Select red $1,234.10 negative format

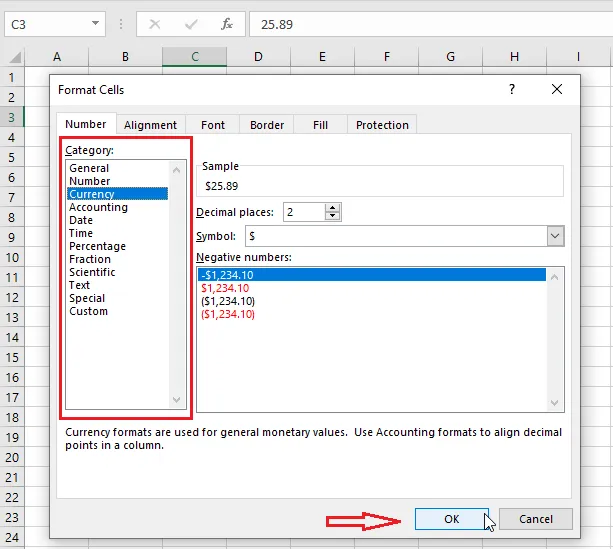[x=371, y=288]
